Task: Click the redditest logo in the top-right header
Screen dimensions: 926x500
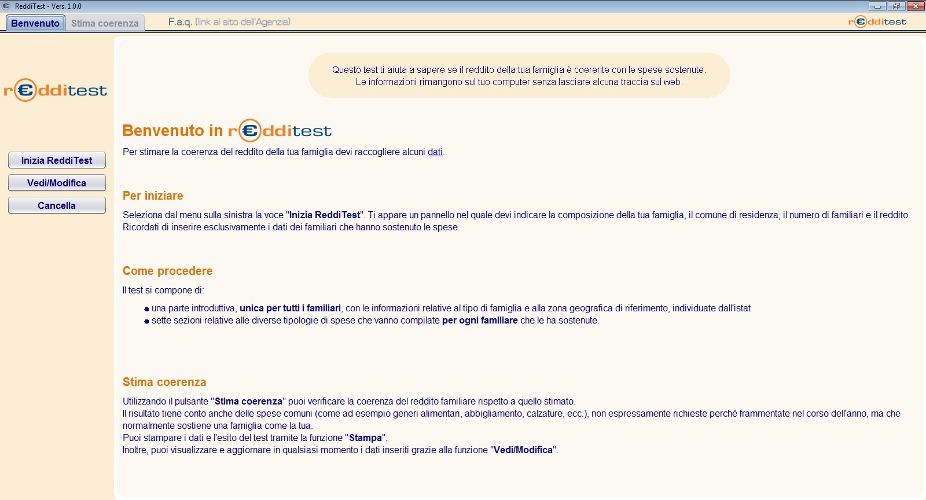Action: pyautogui.click(x=876, y=21)
